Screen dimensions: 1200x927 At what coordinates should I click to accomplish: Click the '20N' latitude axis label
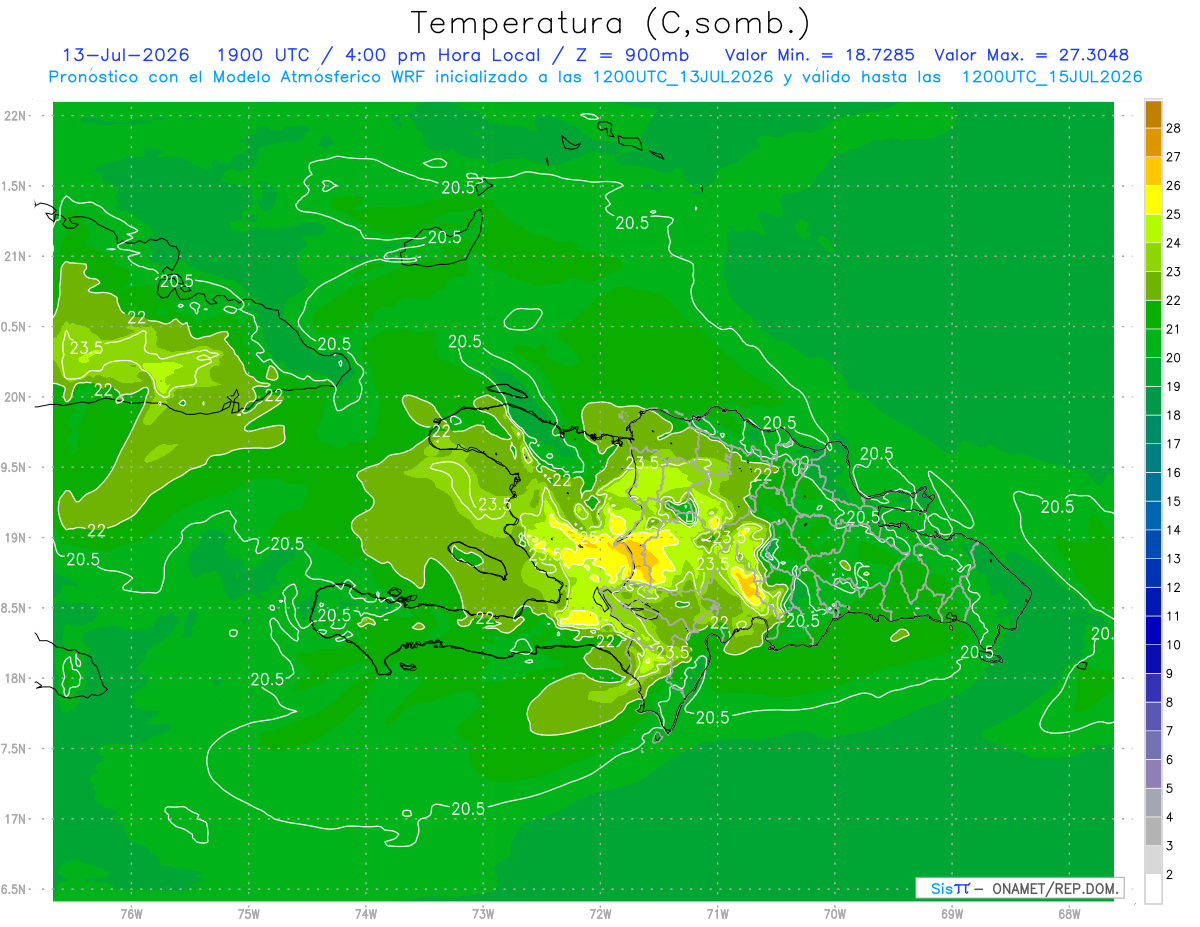tap(16, 397)
